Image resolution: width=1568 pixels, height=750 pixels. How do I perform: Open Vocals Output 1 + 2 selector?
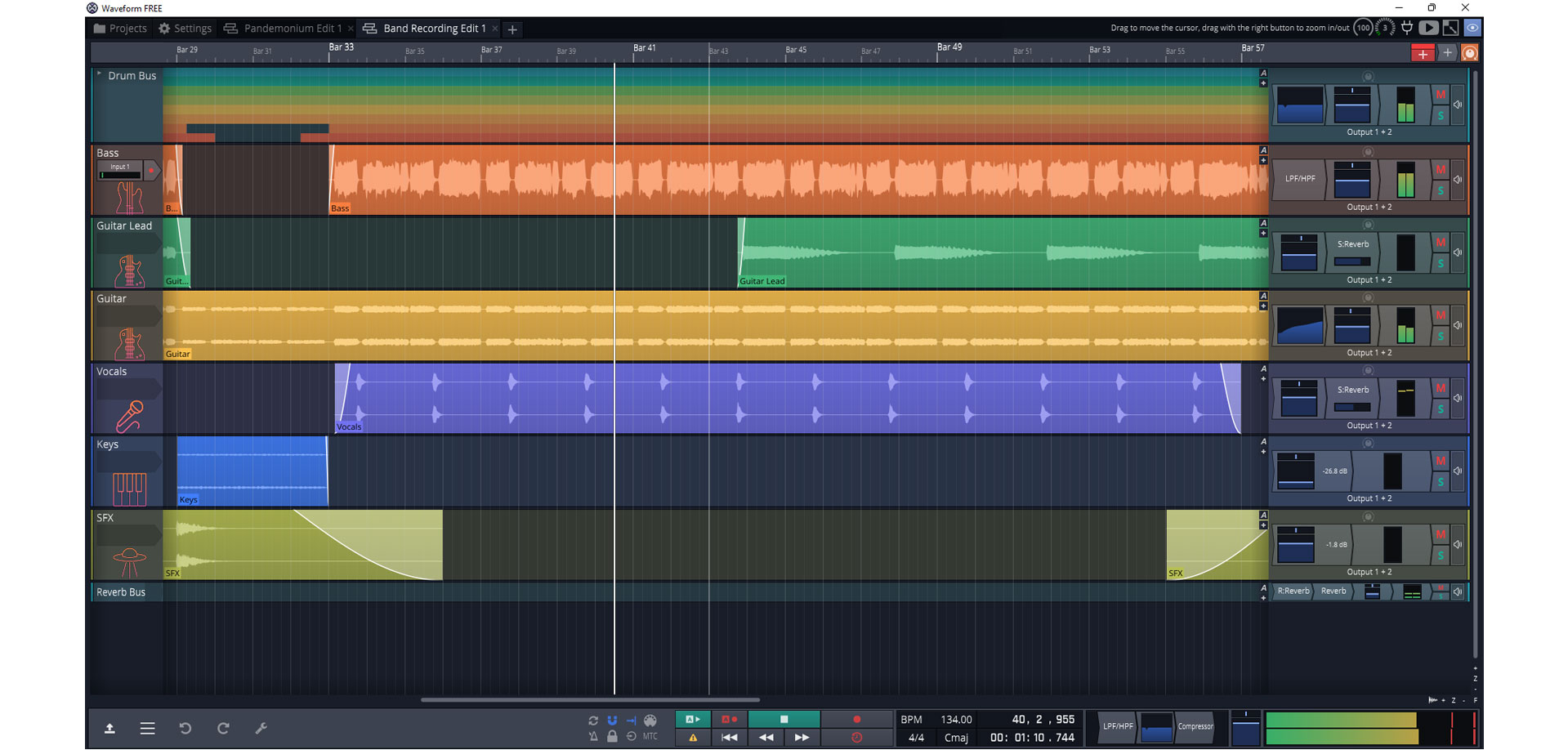(1369, 426)
